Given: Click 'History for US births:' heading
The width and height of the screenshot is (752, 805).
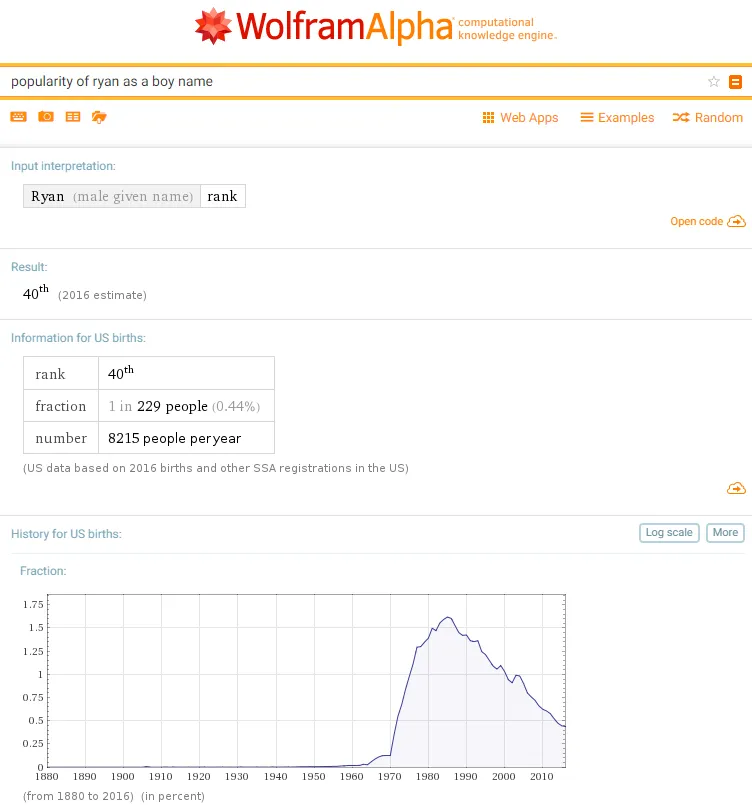Looking at the screenshot, I should pyautogui.click(x=66, y=534).
